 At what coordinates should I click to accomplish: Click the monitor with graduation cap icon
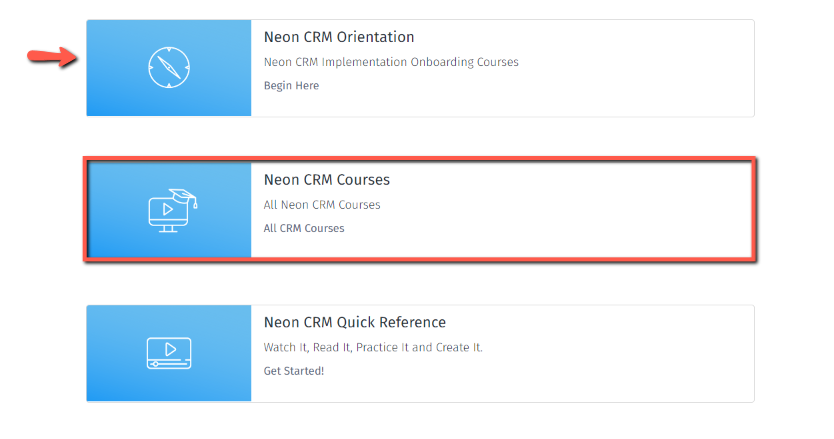point(172,210)
